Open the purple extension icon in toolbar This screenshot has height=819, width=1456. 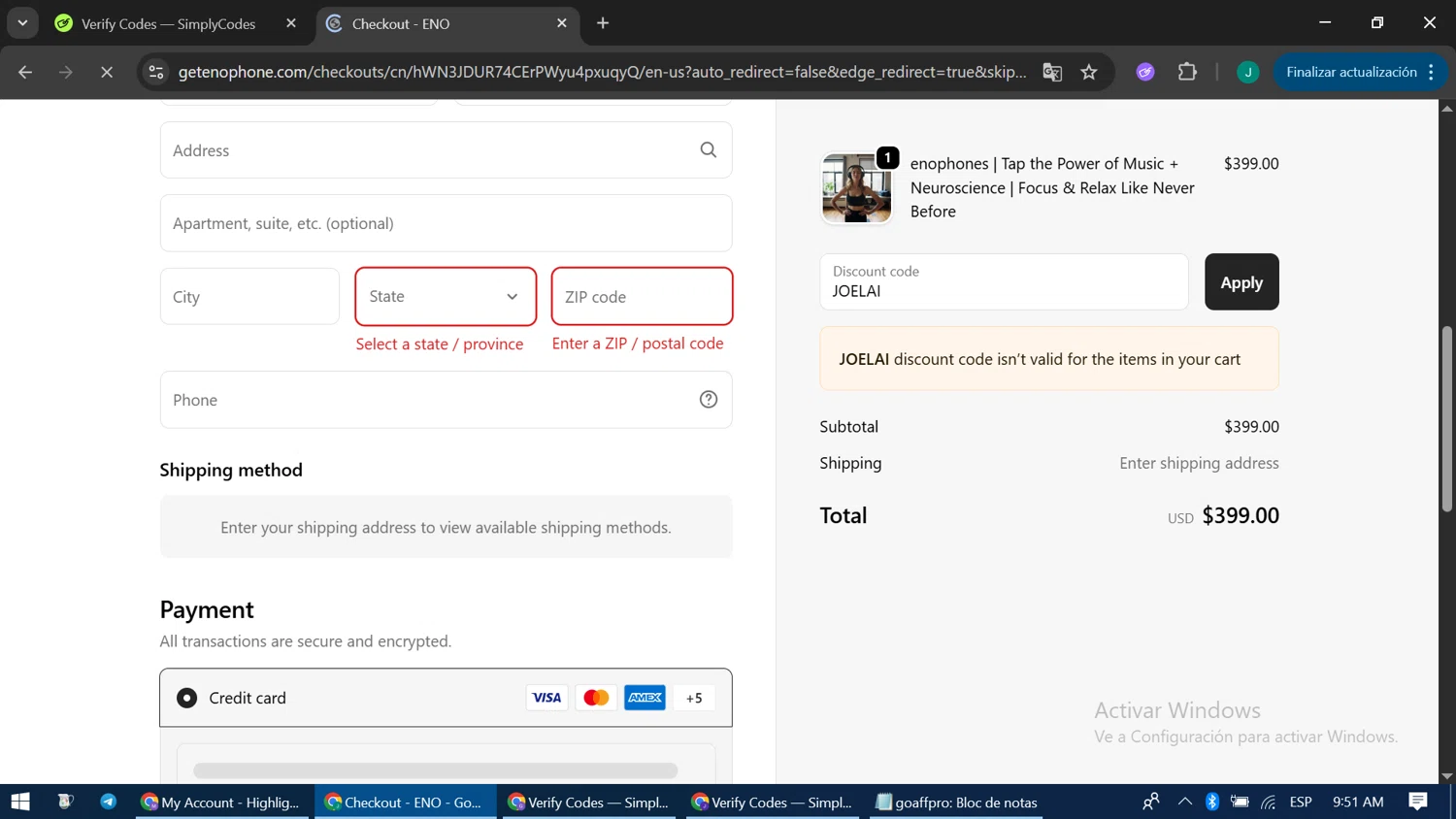pyautogui.click(x=1145, y=72)
